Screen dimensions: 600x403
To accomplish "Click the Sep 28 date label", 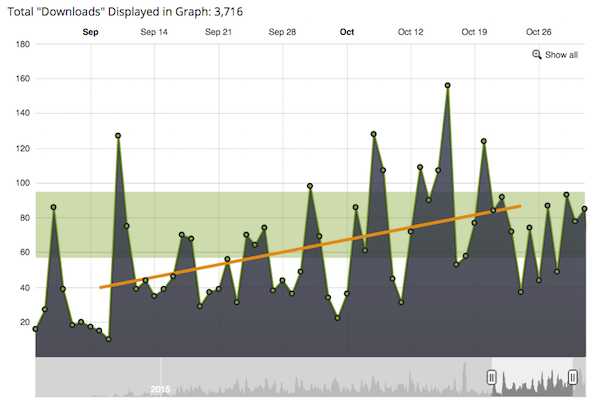I will (x=283, y=32).
